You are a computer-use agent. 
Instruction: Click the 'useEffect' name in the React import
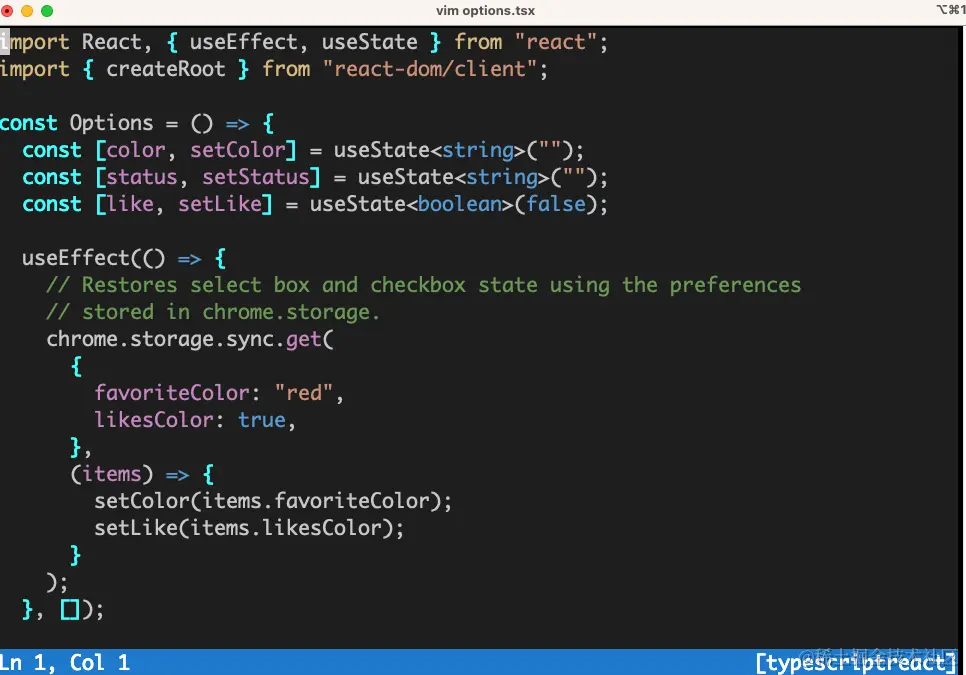[x=243, y=42]
